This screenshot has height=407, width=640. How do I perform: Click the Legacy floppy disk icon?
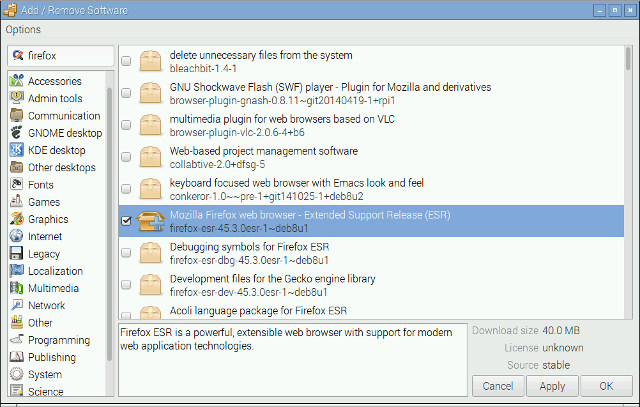(x=16, y=254)
